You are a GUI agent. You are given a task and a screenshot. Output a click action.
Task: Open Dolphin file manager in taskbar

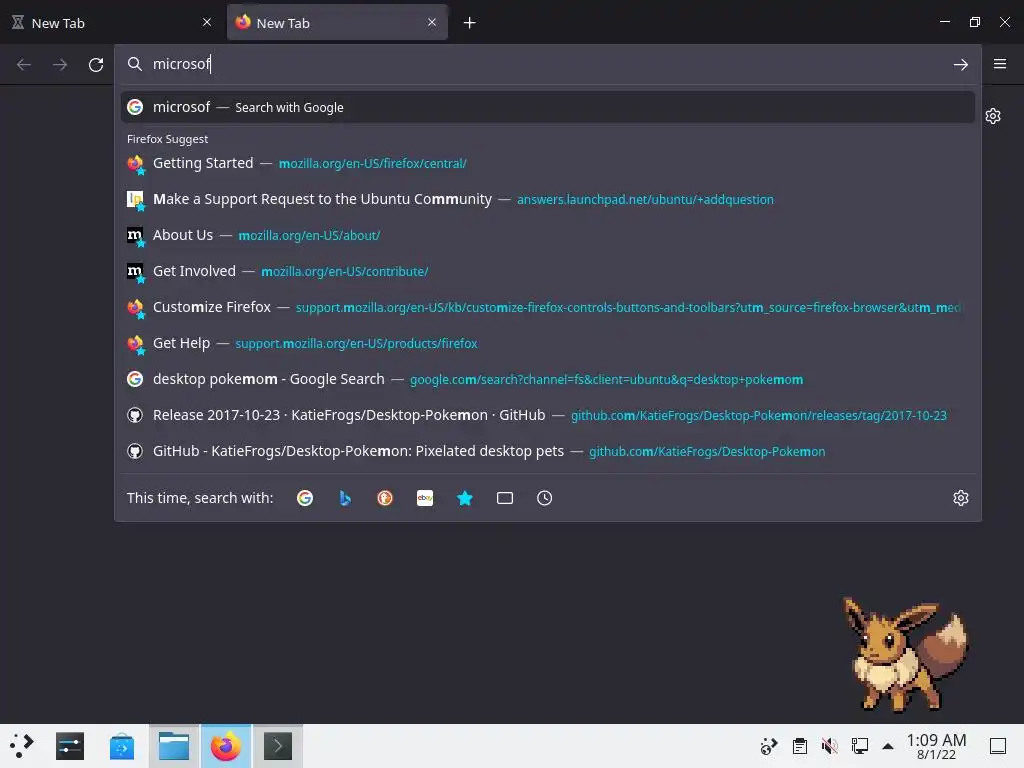tap(174, 746)
